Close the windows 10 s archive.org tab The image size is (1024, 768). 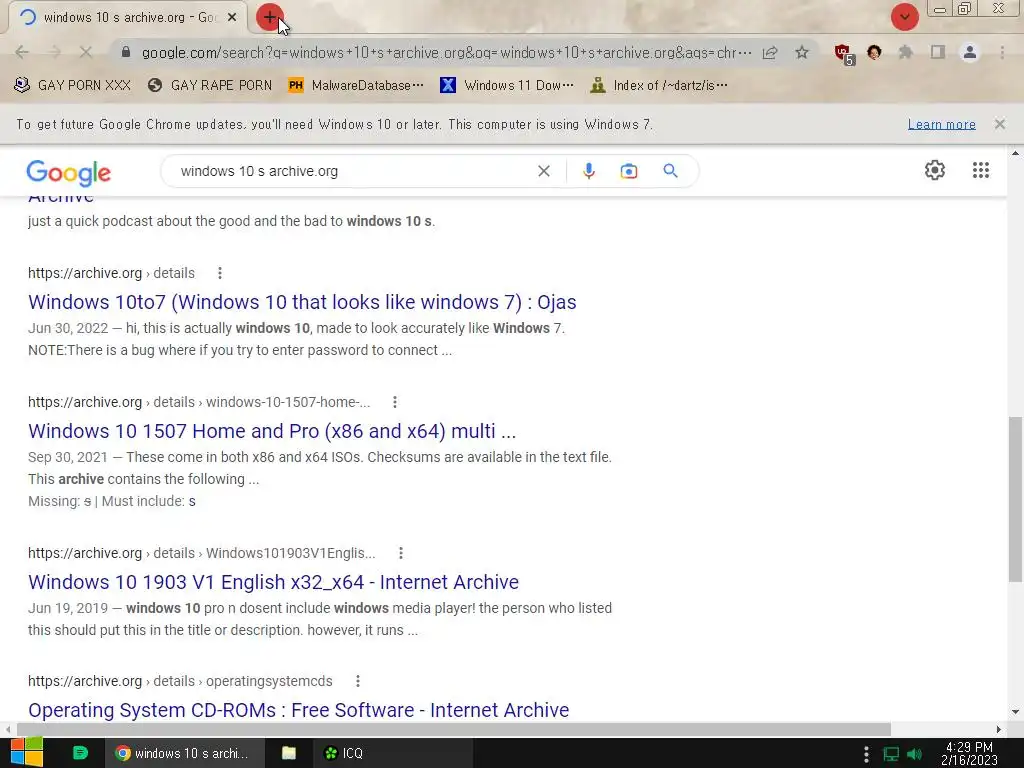(x=232, y=18)
